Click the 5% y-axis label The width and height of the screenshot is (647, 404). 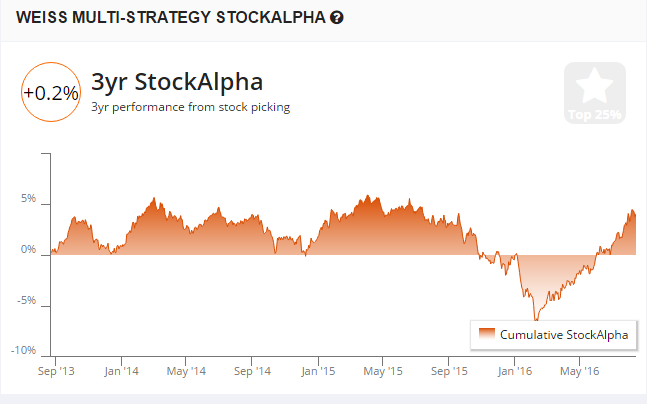[x=29, y=199]
